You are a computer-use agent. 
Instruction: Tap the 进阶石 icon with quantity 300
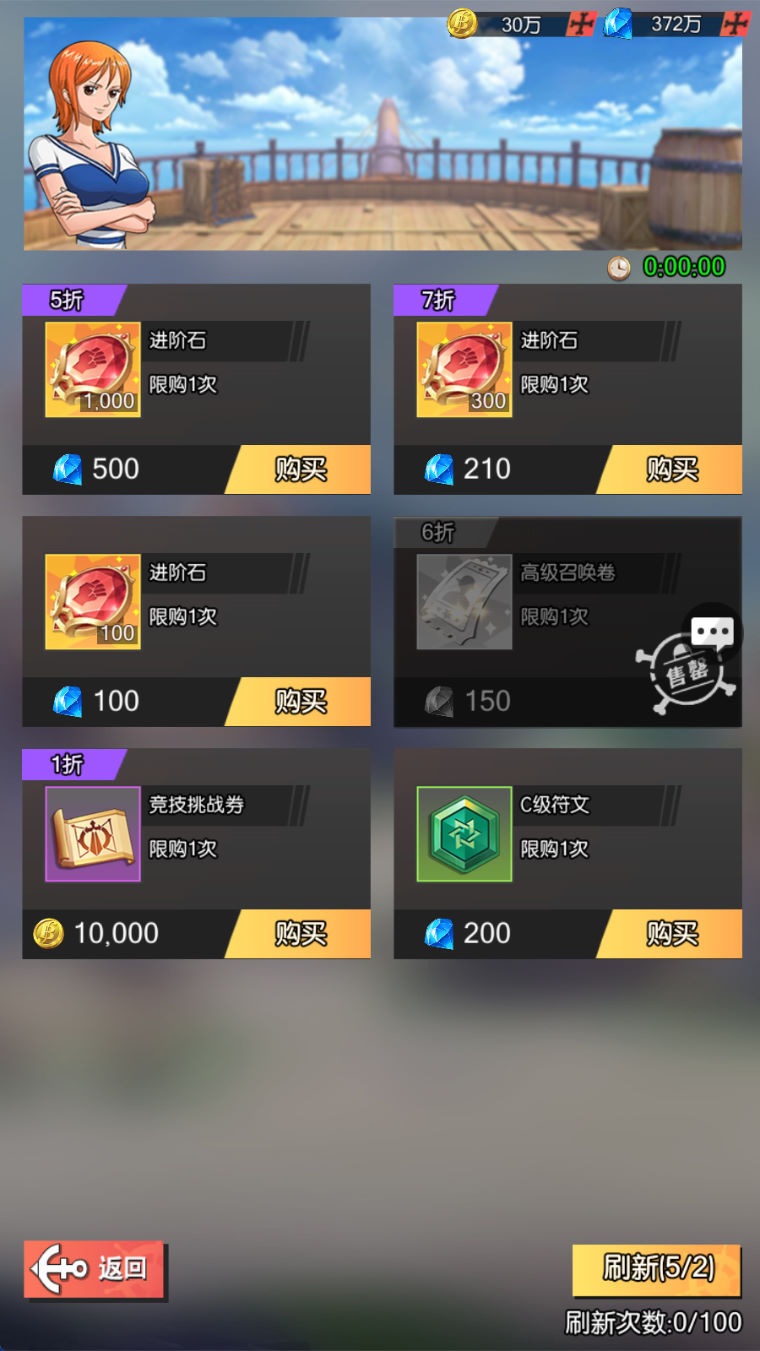point(464,369)
